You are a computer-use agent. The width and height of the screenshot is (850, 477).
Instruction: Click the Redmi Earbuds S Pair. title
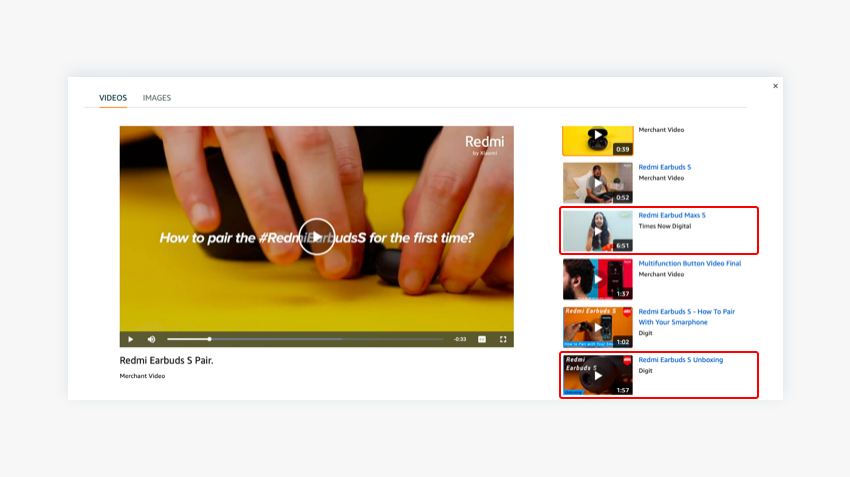pos(166,360)
